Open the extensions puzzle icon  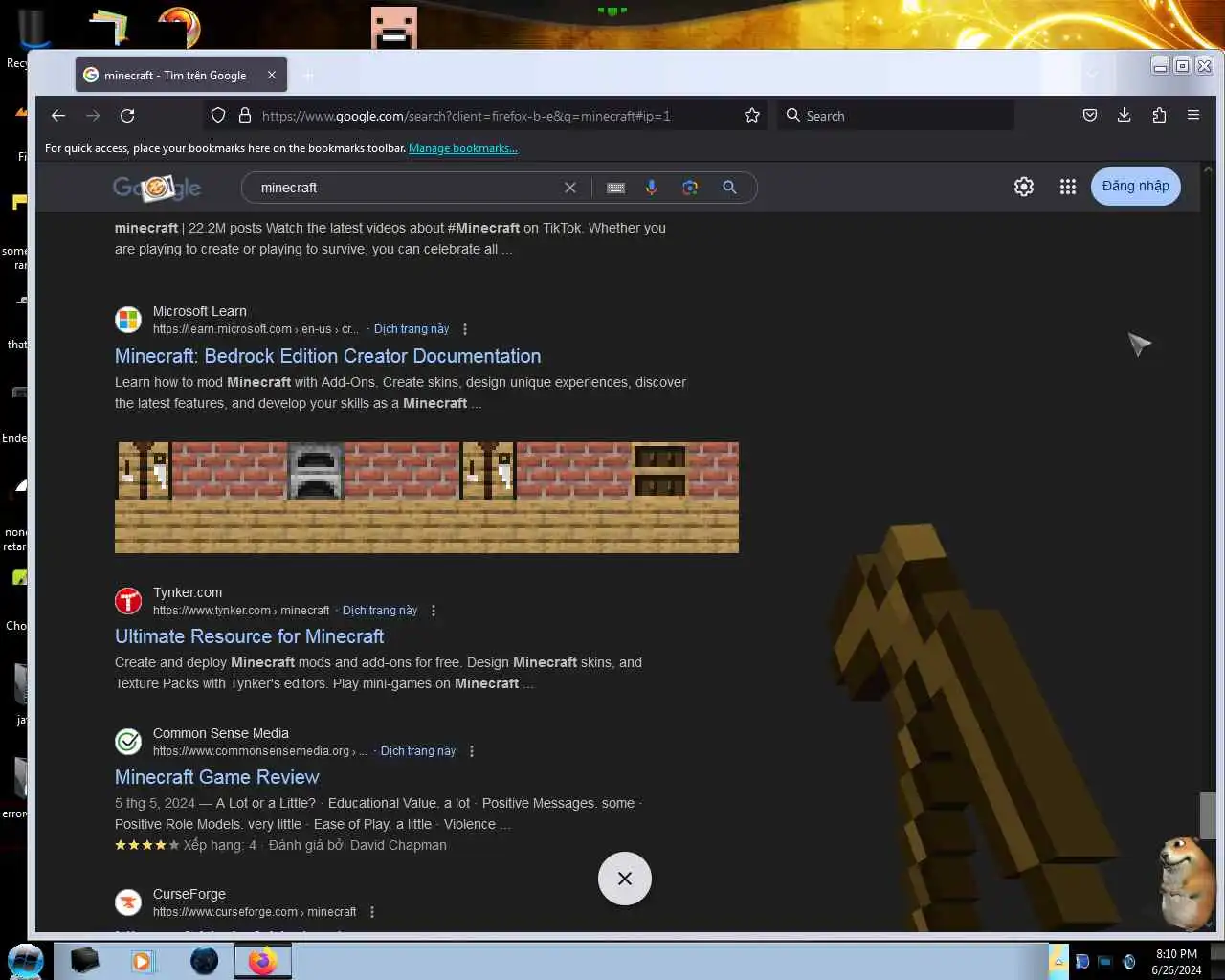[1159, 116]
